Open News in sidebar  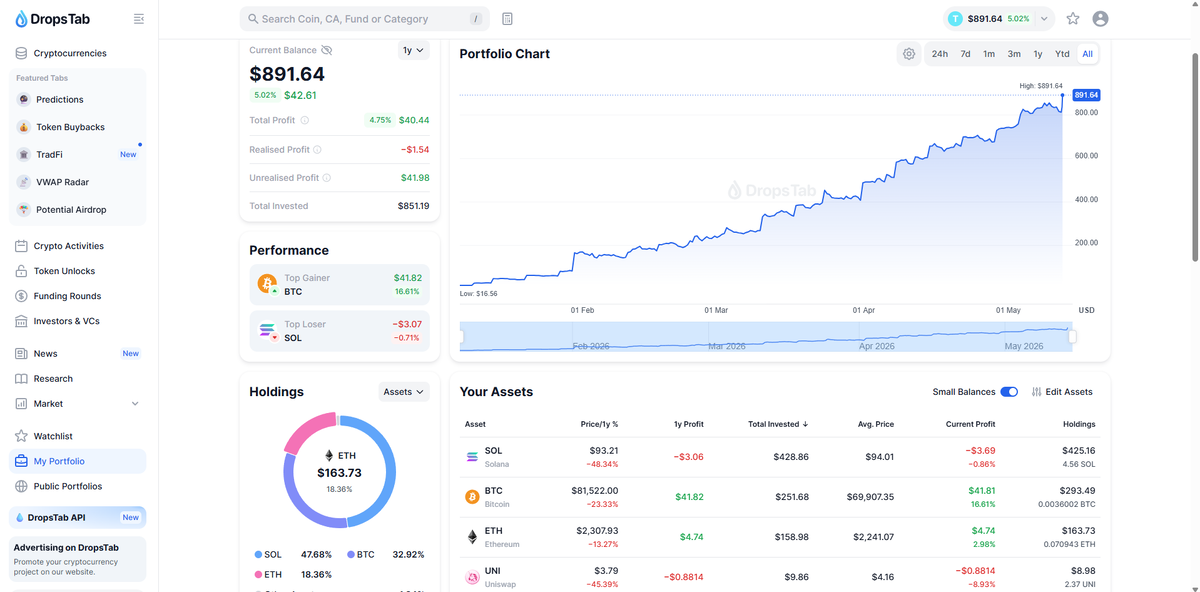78,353
